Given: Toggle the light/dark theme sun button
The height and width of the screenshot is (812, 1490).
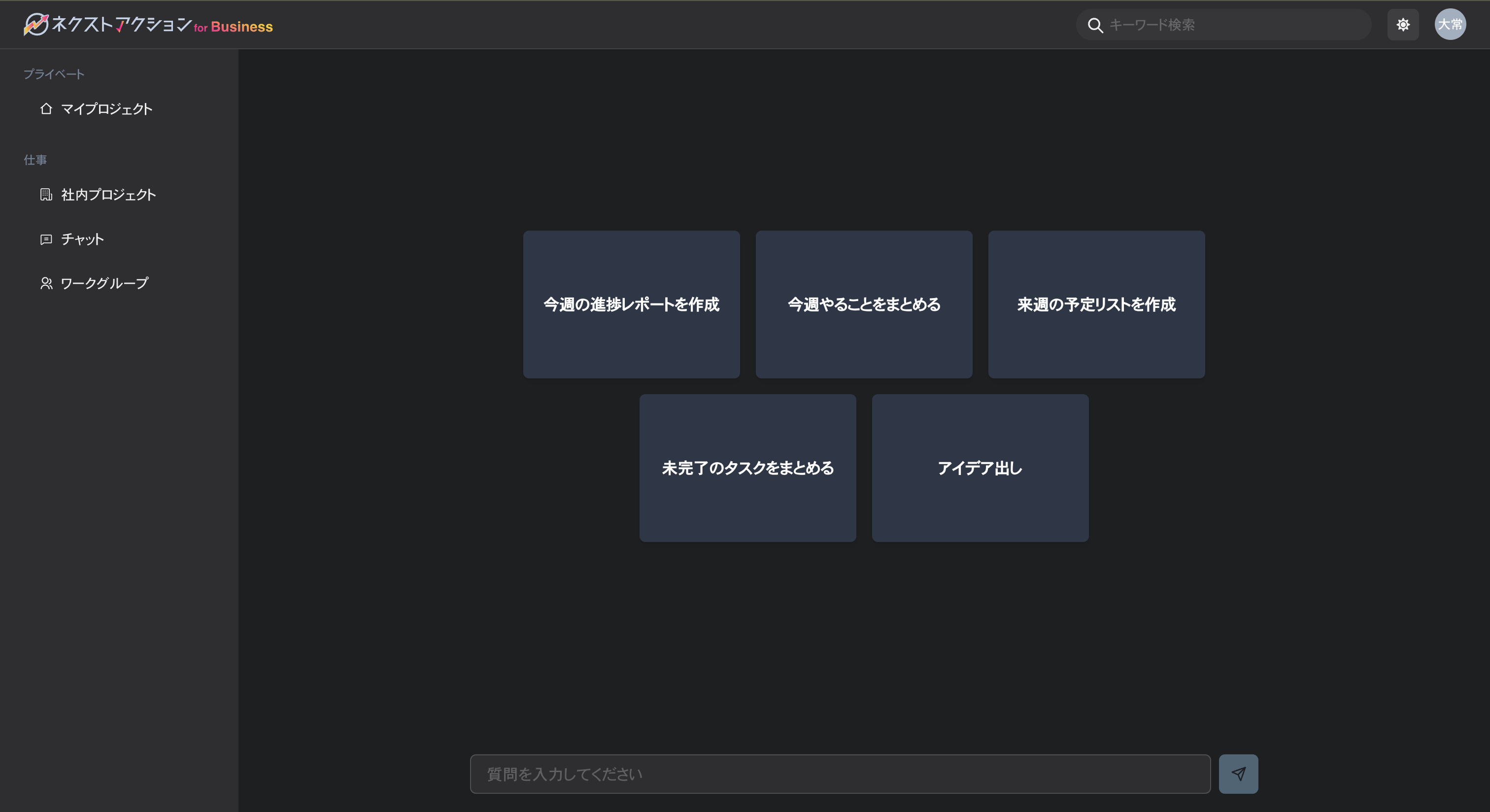Looking at the screenshot, I should click(x=1403, y=24).
